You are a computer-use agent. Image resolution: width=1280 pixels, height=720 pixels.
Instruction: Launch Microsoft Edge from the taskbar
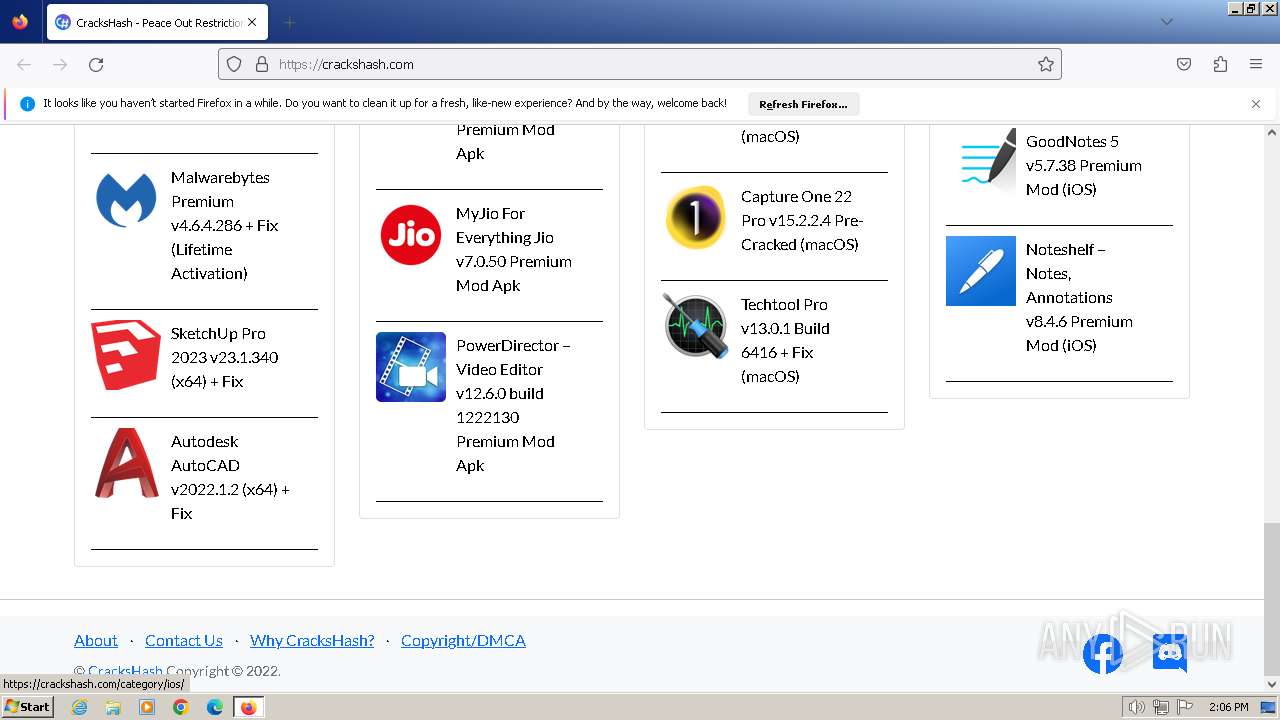215,707
